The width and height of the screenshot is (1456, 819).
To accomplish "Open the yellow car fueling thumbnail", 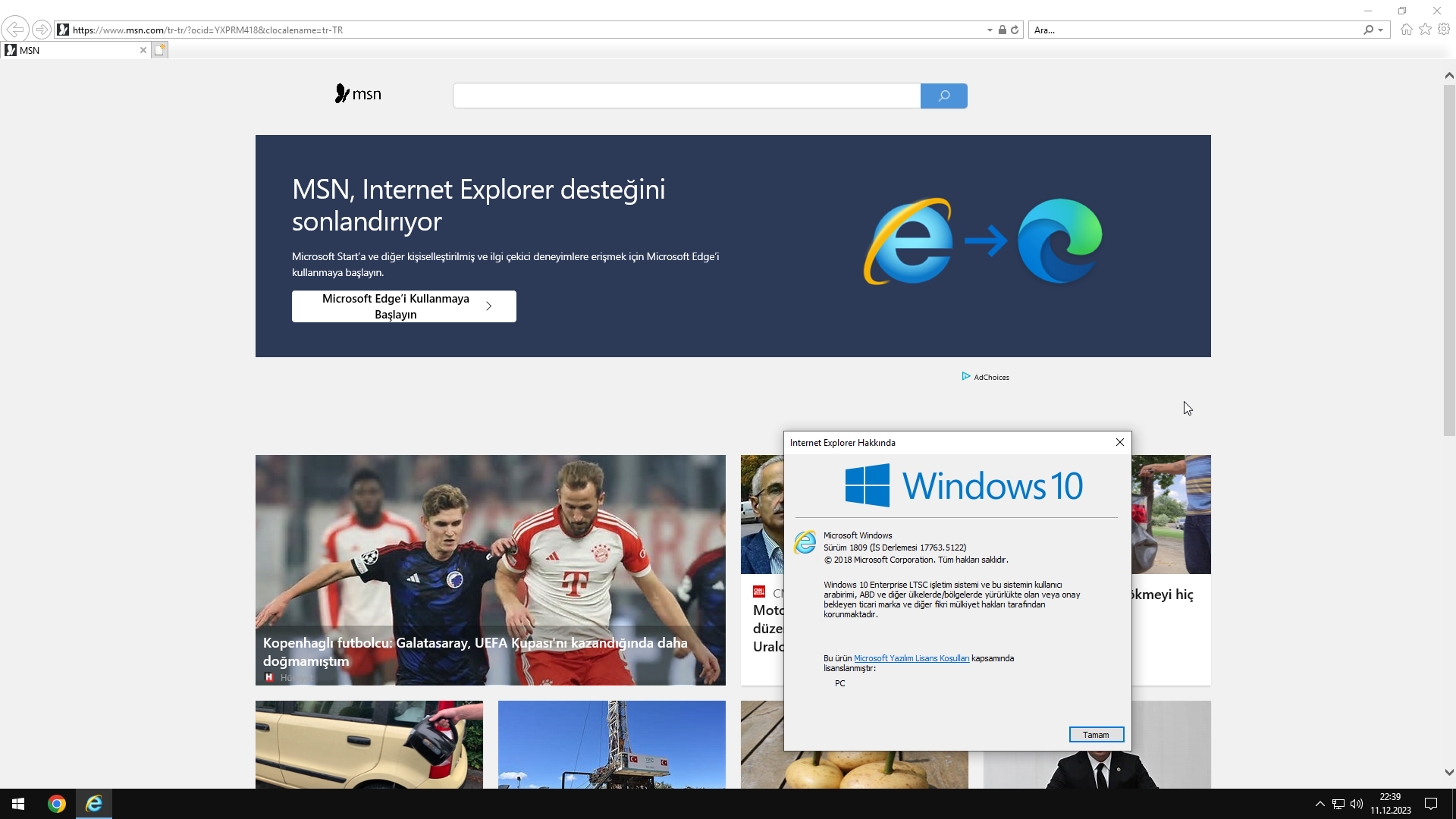I will [x=369, y=745].
